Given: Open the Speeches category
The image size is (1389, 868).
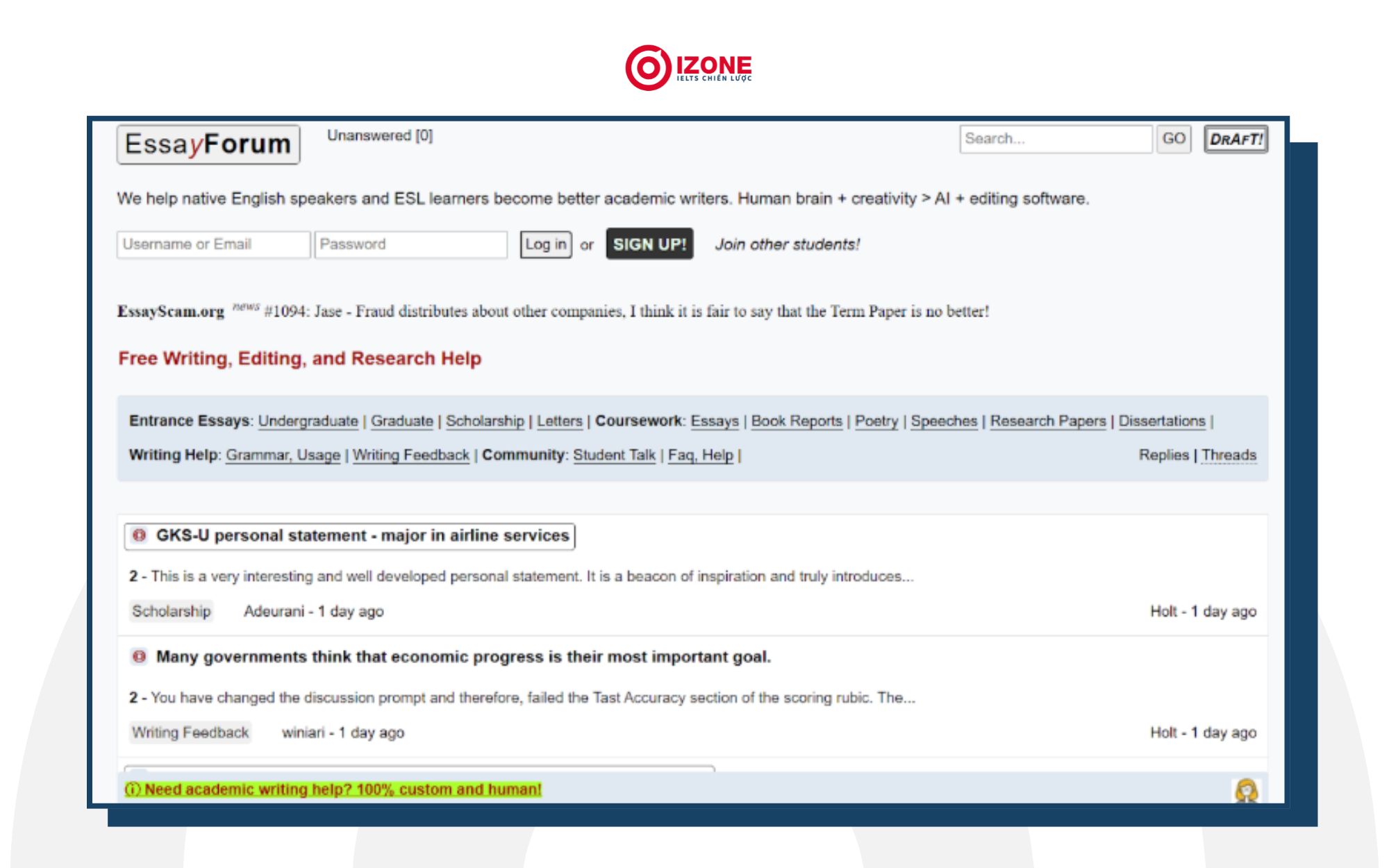Looking at the screenshot, I should [x=944, y=421].
